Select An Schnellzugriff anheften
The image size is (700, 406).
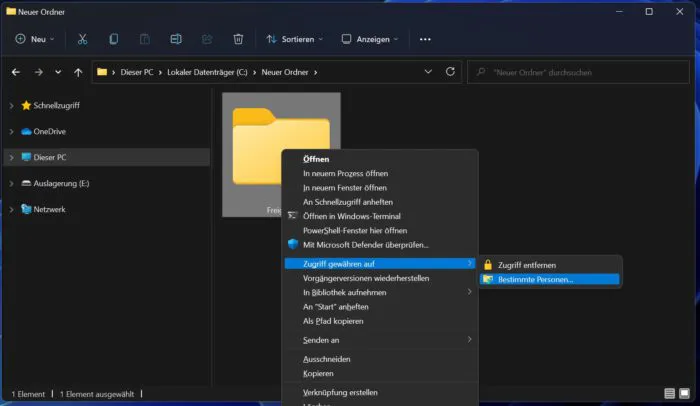click(380, 202)
